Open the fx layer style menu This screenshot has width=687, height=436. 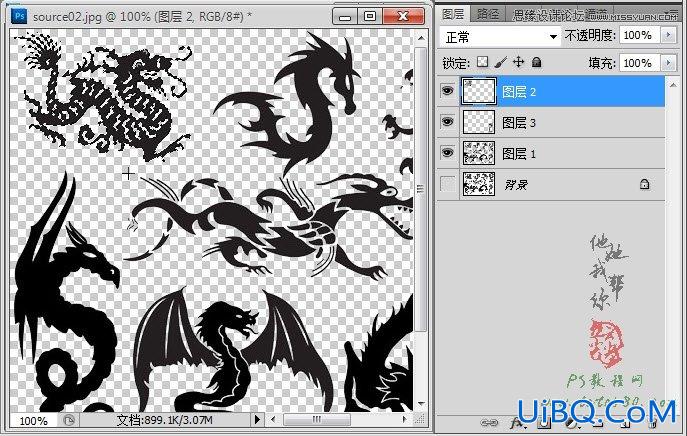[517, 423]
